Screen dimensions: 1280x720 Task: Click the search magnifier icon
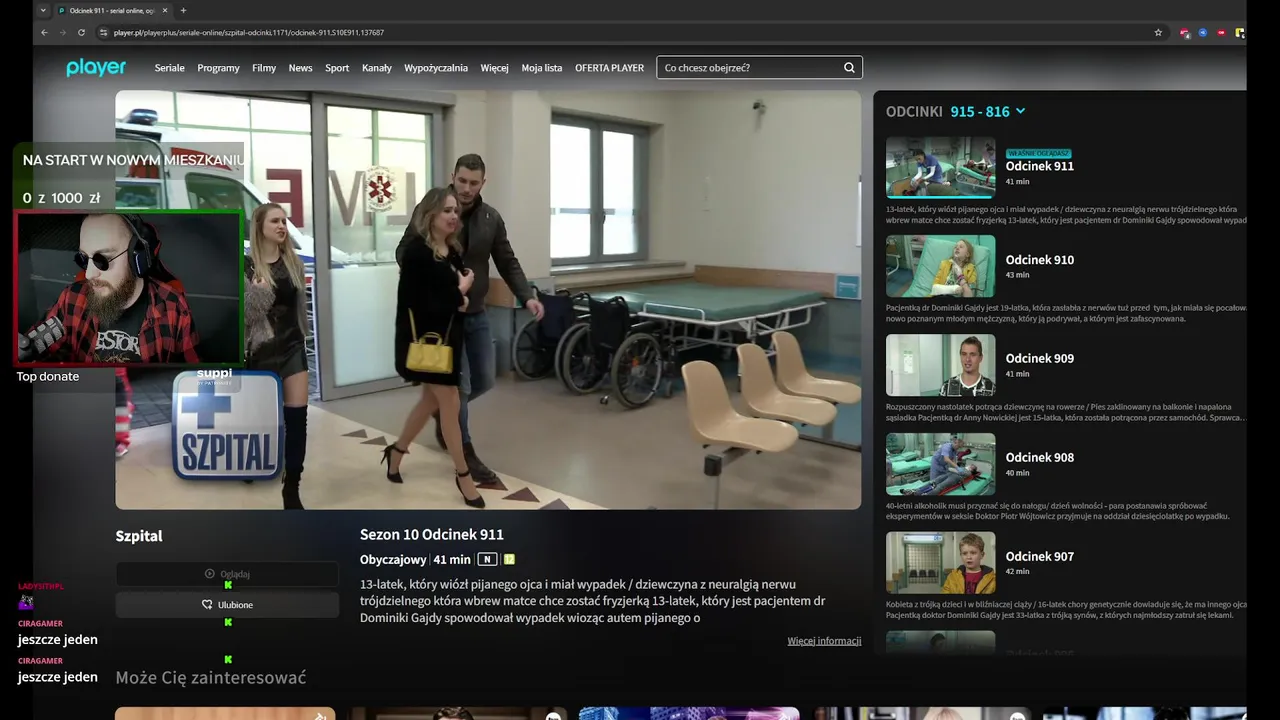point(849,68)
